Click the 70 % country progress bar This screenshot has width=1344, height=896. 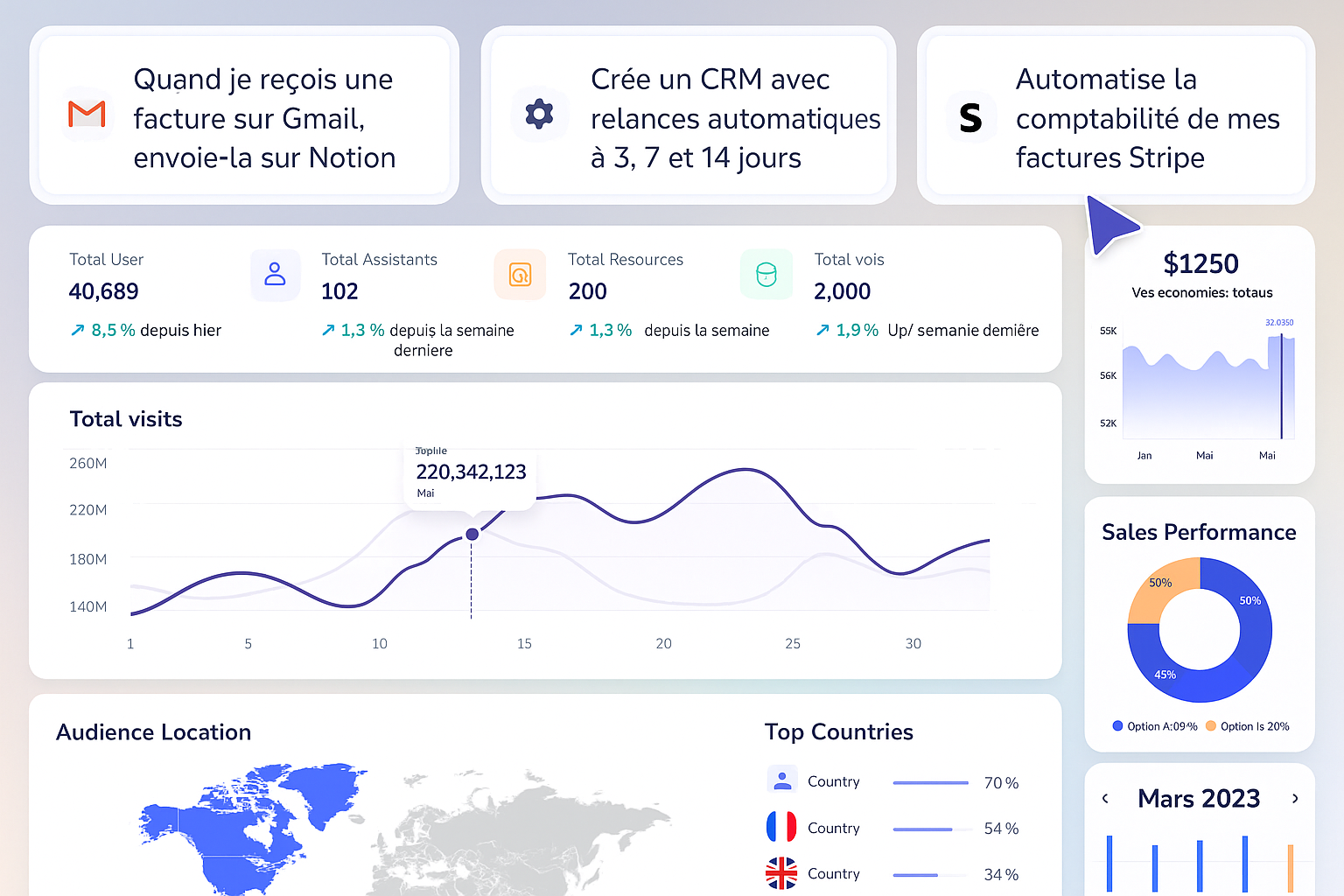930,782
